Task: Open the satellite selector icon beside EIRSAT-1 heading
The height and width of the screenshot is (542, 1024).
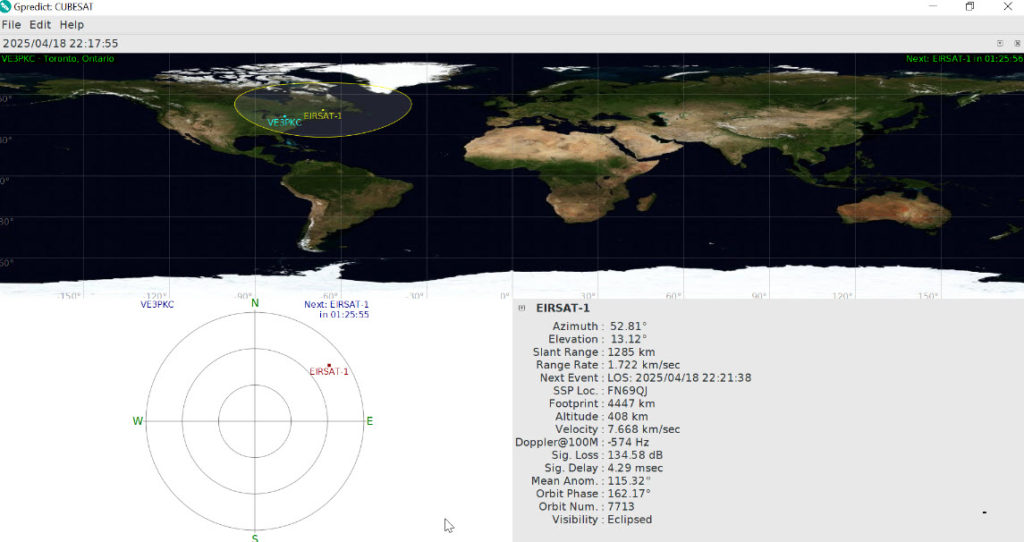Action: coord(521,308)
